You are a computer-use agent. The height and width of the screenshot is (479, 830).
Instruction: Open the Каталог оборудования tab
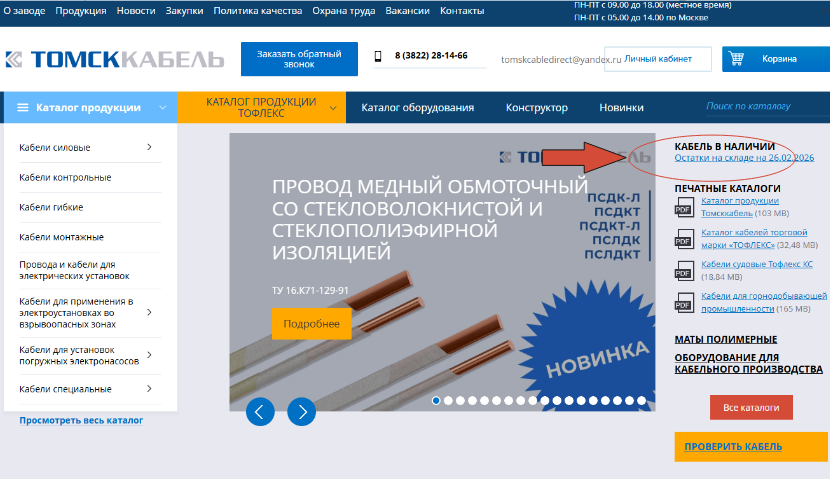click(x=417, y=108)
